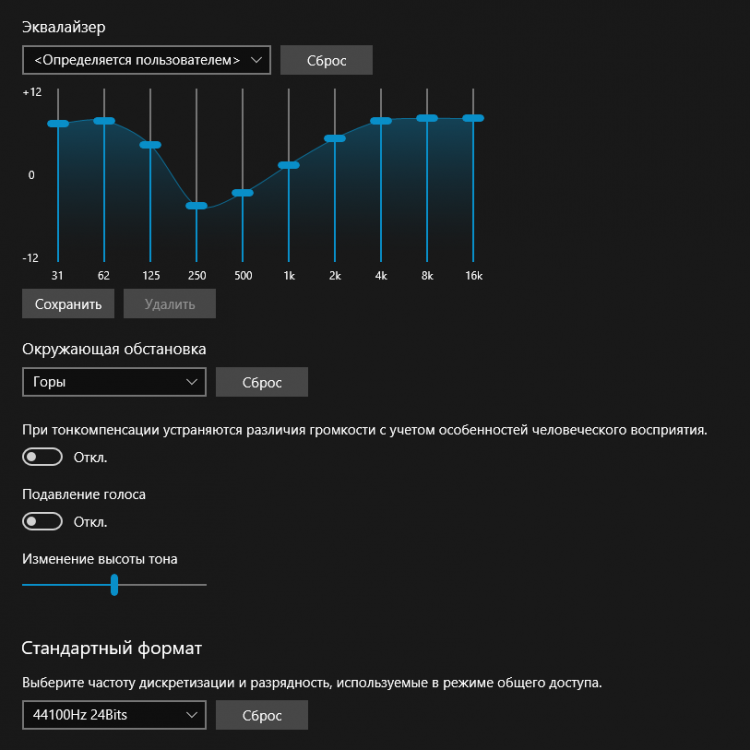Image resolution: width=750 pixels, height=750 pixels.
Task: Enable the Подавление голоса toggle
Action: 42,521
